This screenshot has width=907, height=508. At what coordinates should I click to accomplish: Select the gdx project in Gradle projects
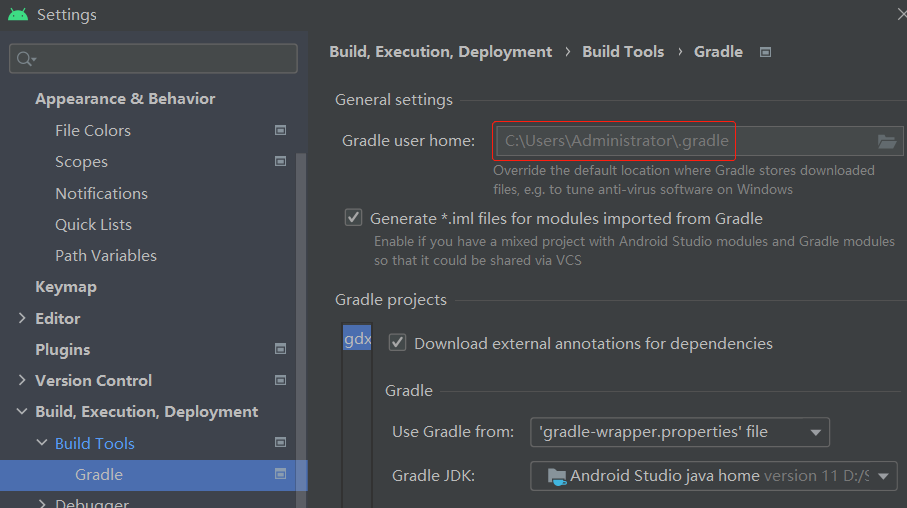point(357,339)
